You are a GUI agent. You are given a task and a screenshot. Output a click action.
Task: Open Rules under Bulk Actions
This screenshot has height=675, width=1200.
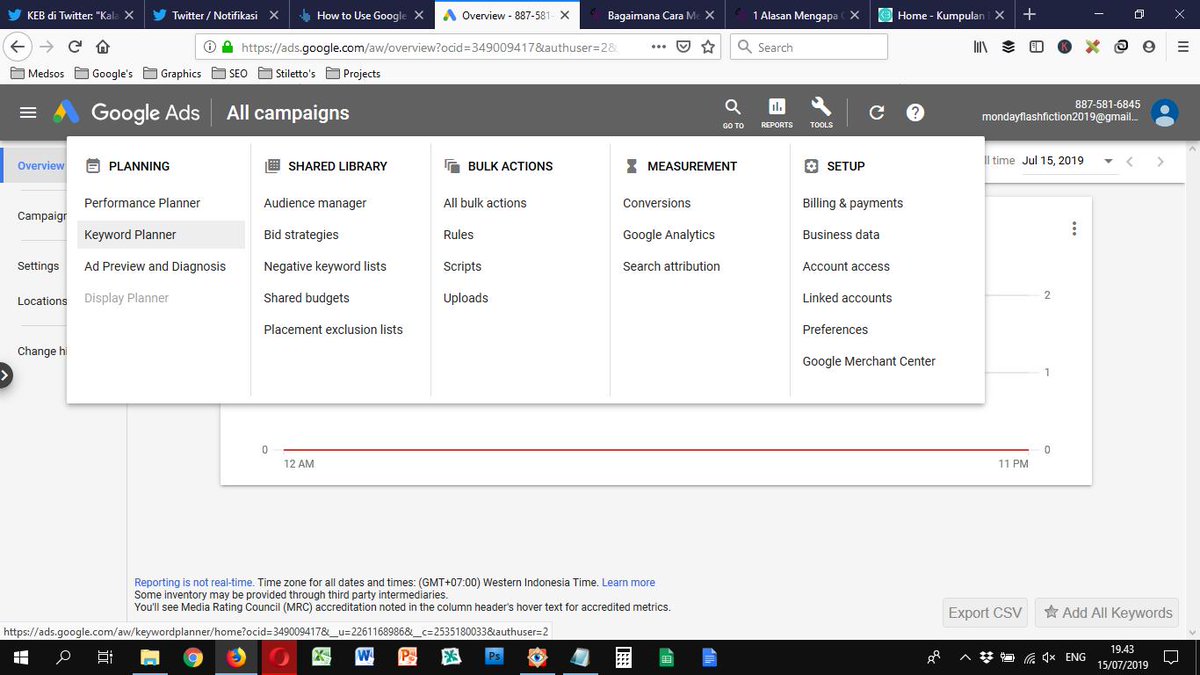tap(459, 235)
